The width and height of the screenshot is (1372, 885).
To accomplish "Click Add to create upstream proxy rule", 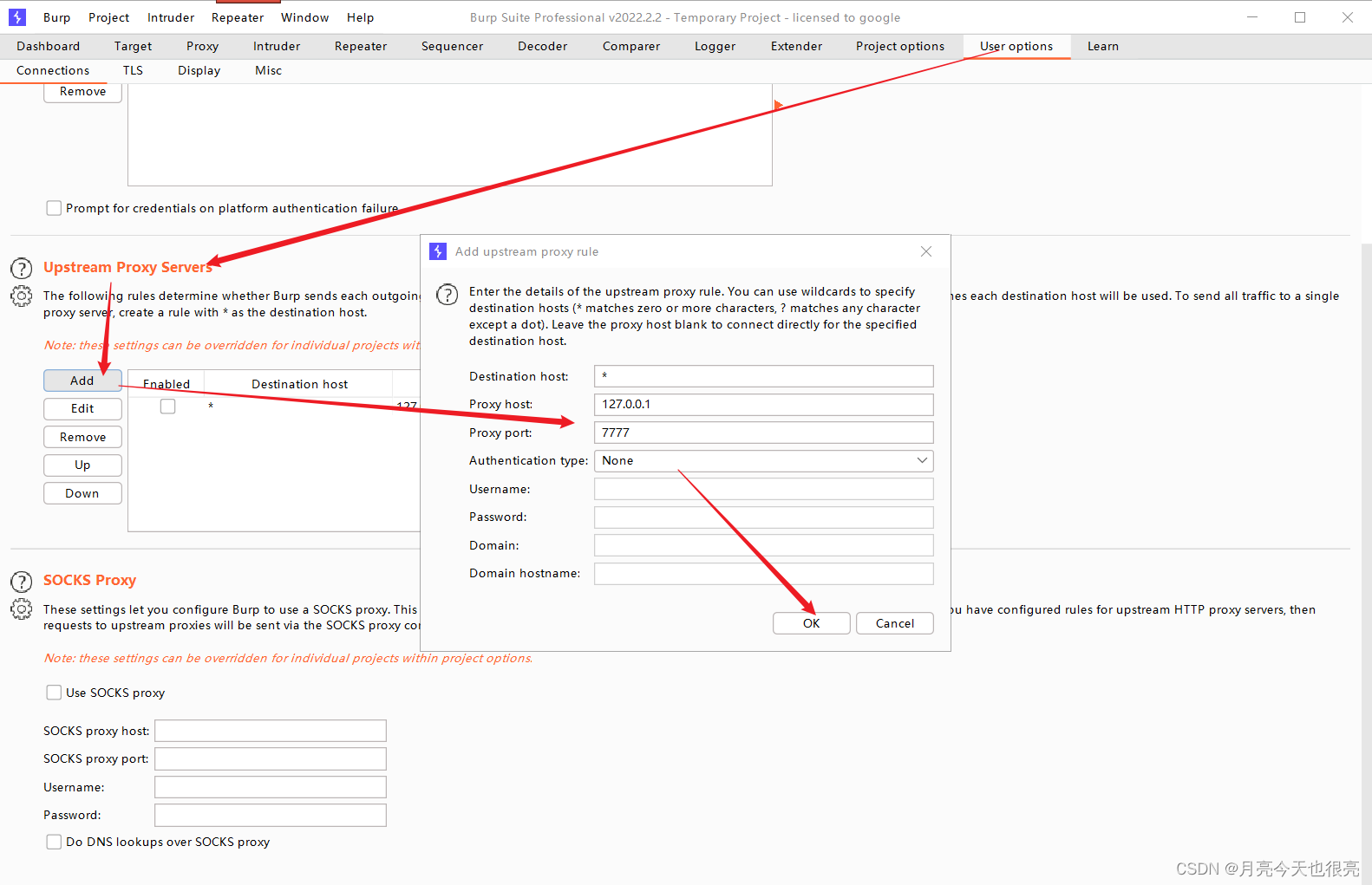I will [82, 381].
